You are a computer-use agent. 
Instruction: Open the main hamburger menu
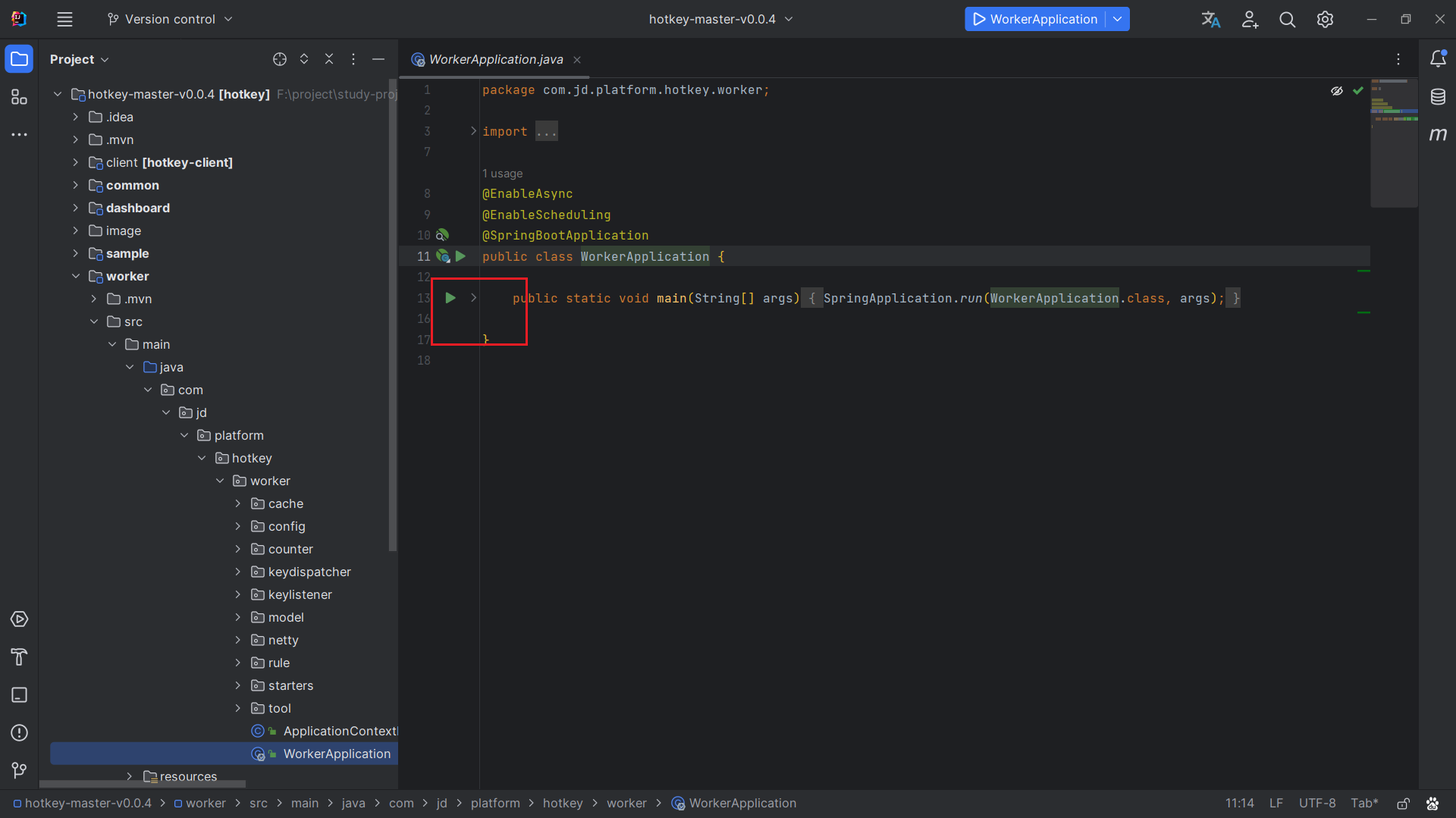coord(65,20)
